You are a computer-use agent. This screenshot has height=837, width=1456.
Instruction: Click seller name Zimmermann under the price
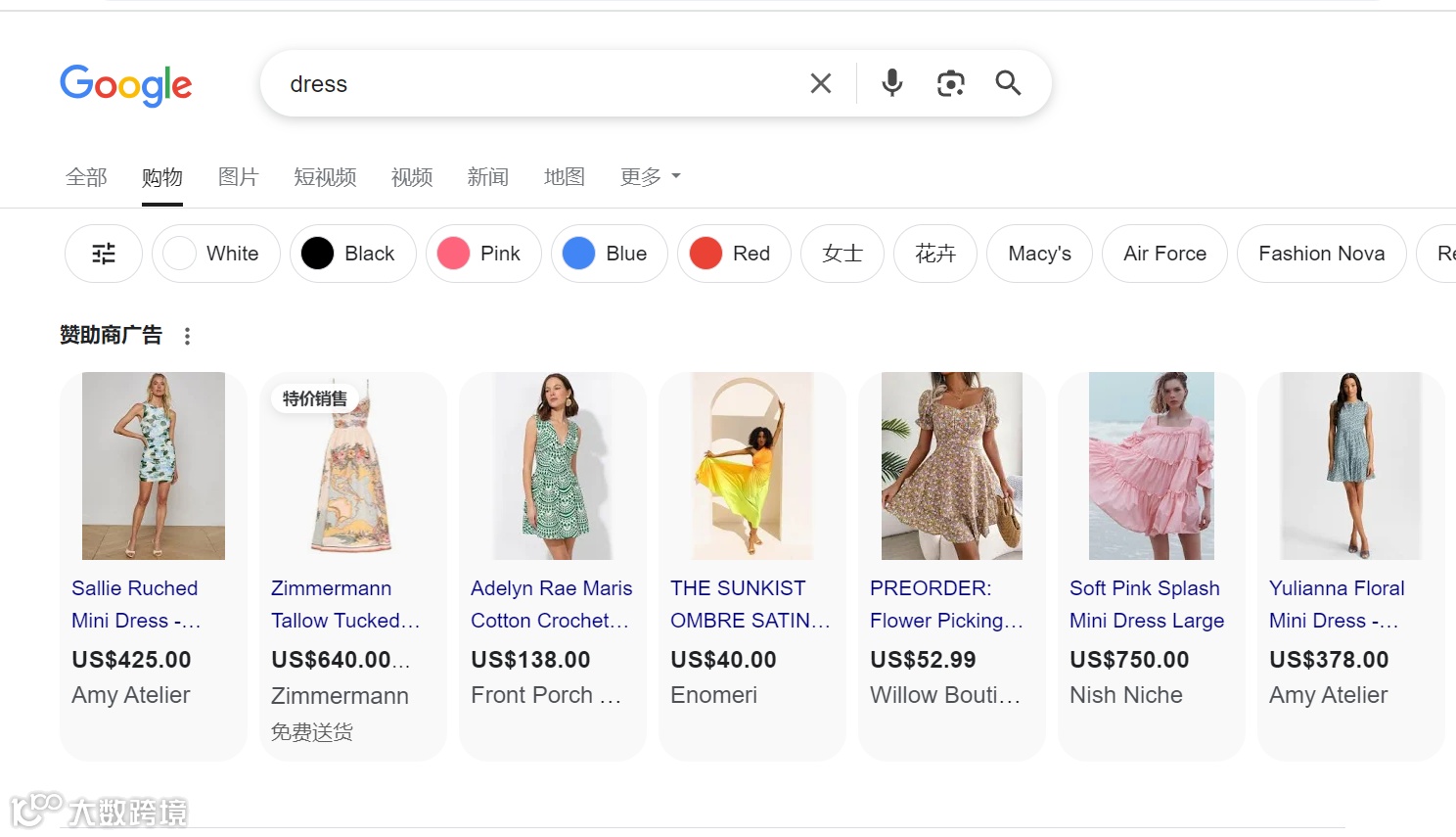click(340, 696)
